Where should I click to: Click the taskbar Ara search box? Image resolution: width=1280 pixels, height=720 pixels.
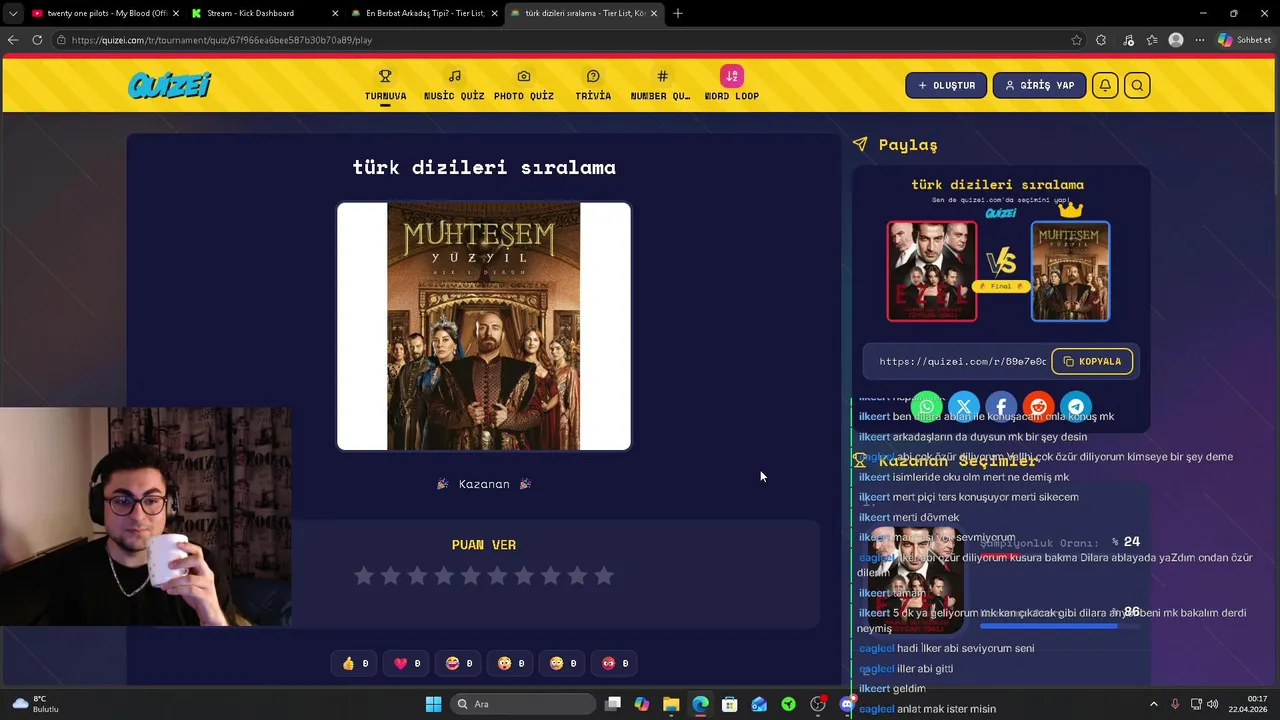(521, 704)
